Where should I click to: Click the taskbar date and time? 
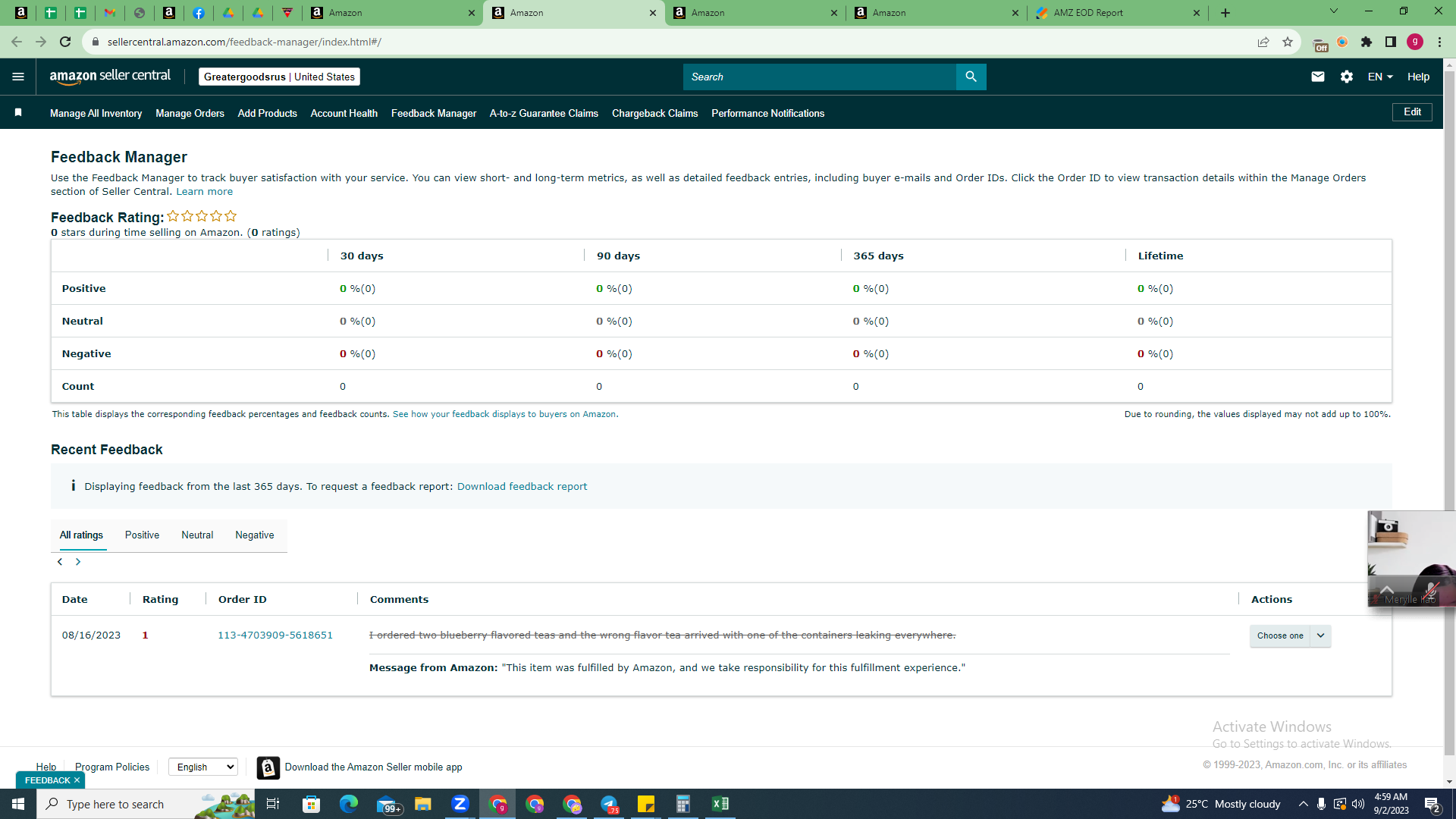1391,804
